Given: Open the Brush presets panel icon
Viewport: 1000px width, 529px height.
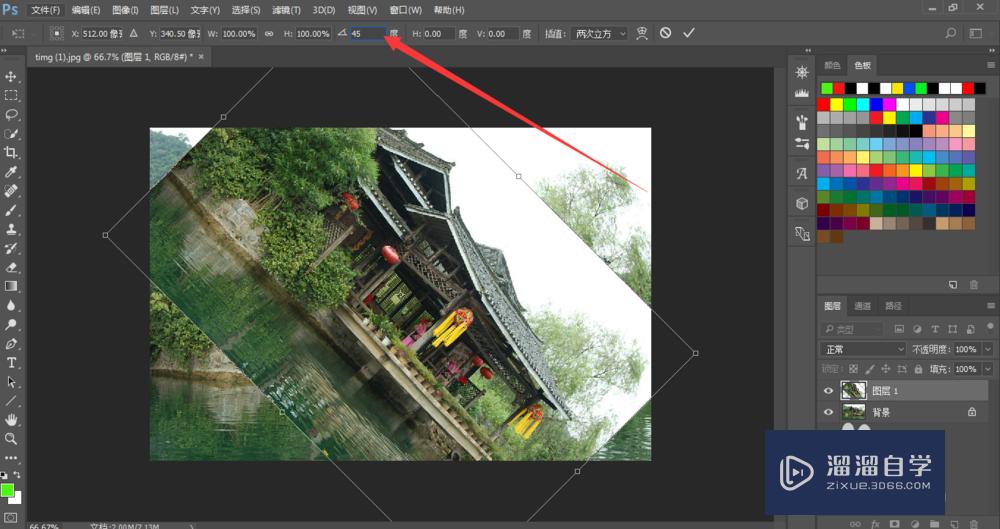Looking at the screenshot, I should [x=802, y=122].
